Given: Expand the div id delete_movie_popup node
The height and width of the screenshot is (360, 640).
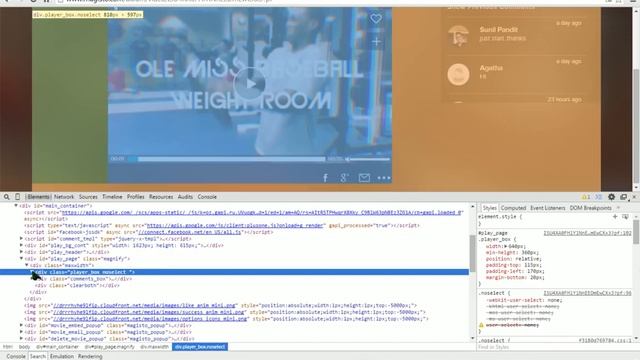Looking at the screenshot, I should (22, 338).
